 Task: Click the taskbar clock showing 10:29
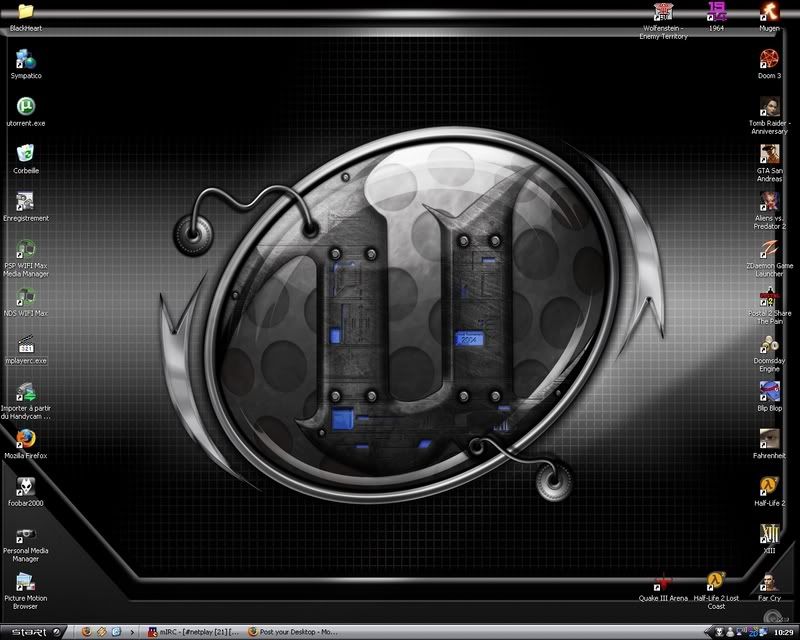[x=784, y=632]
